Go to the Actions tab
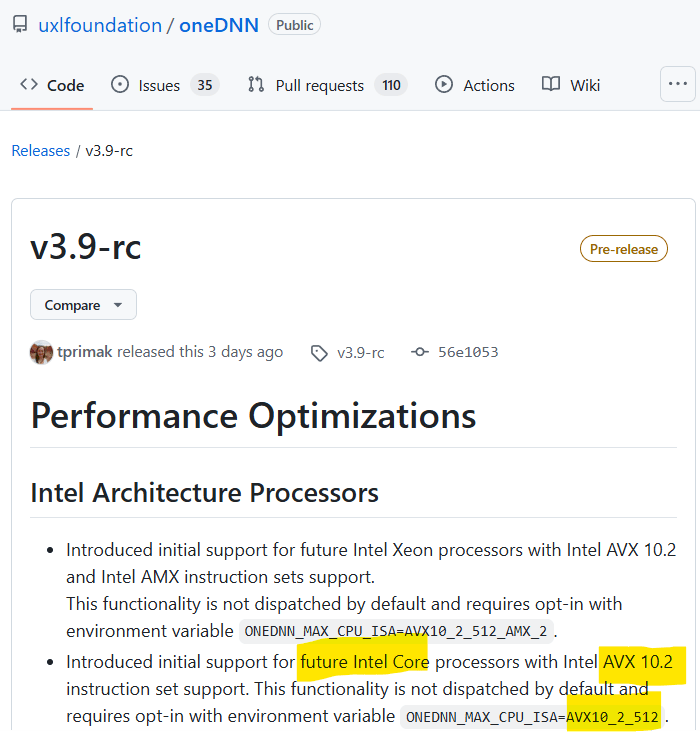The width and height of the screenshot is (700, 732). (x=474, y=85)
